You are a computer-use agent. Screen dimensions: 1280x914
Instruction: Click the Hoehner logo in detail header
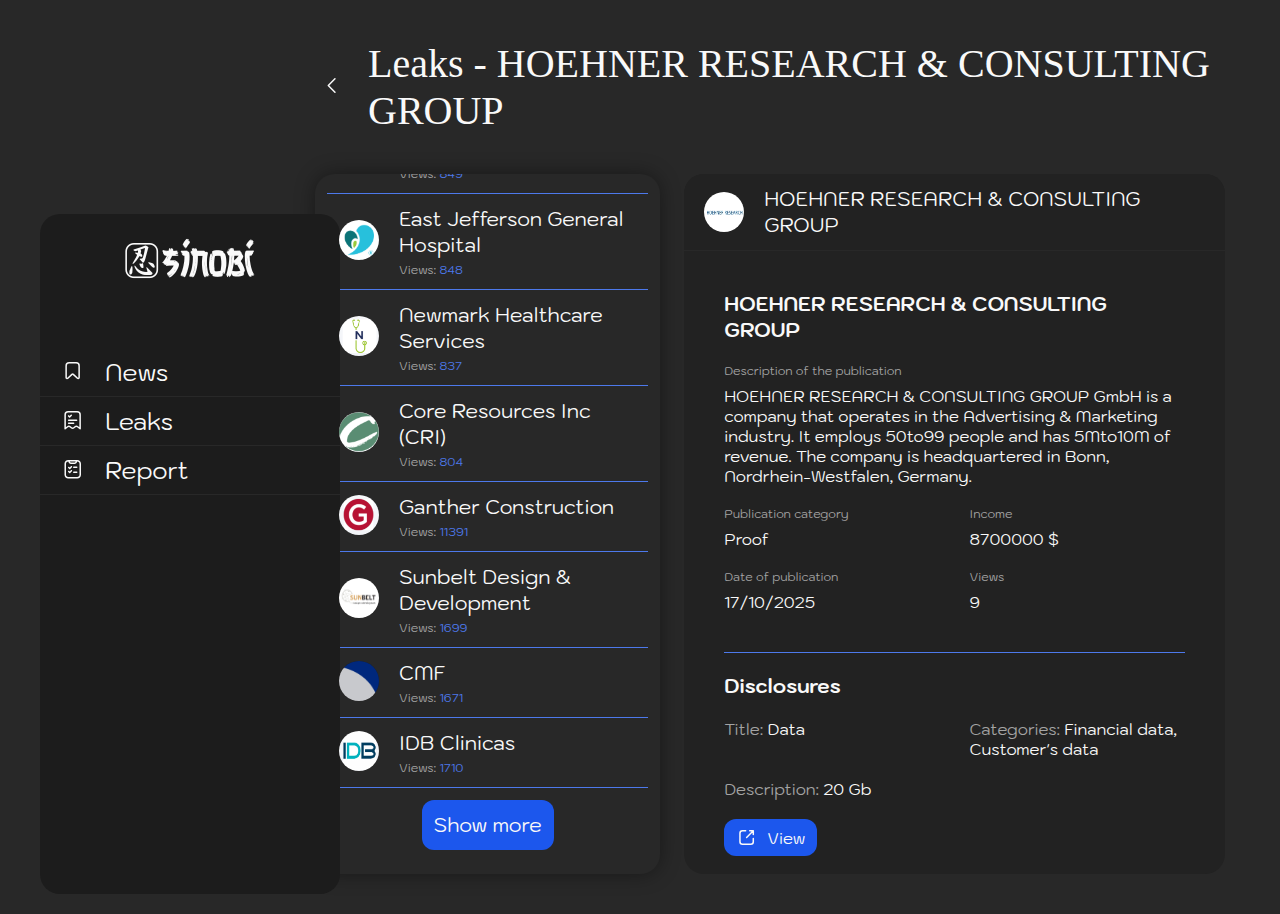point(724,212)
